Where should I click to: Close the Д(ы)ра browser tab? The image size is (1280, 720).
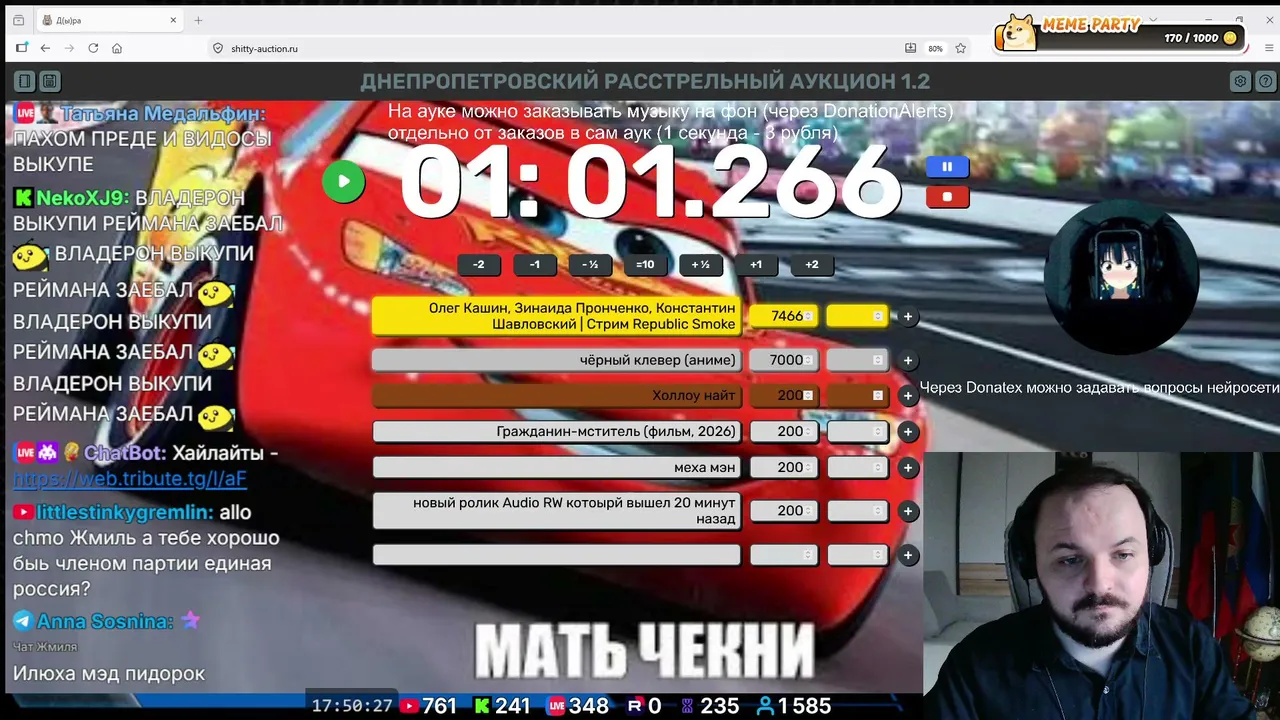[x=173, y=20]
